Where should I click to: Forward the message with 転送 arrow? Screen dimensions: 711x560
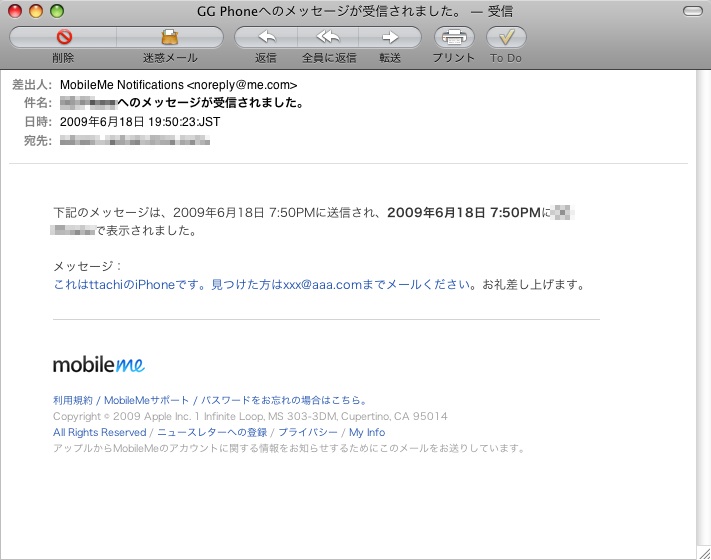(x=390, y=37)
